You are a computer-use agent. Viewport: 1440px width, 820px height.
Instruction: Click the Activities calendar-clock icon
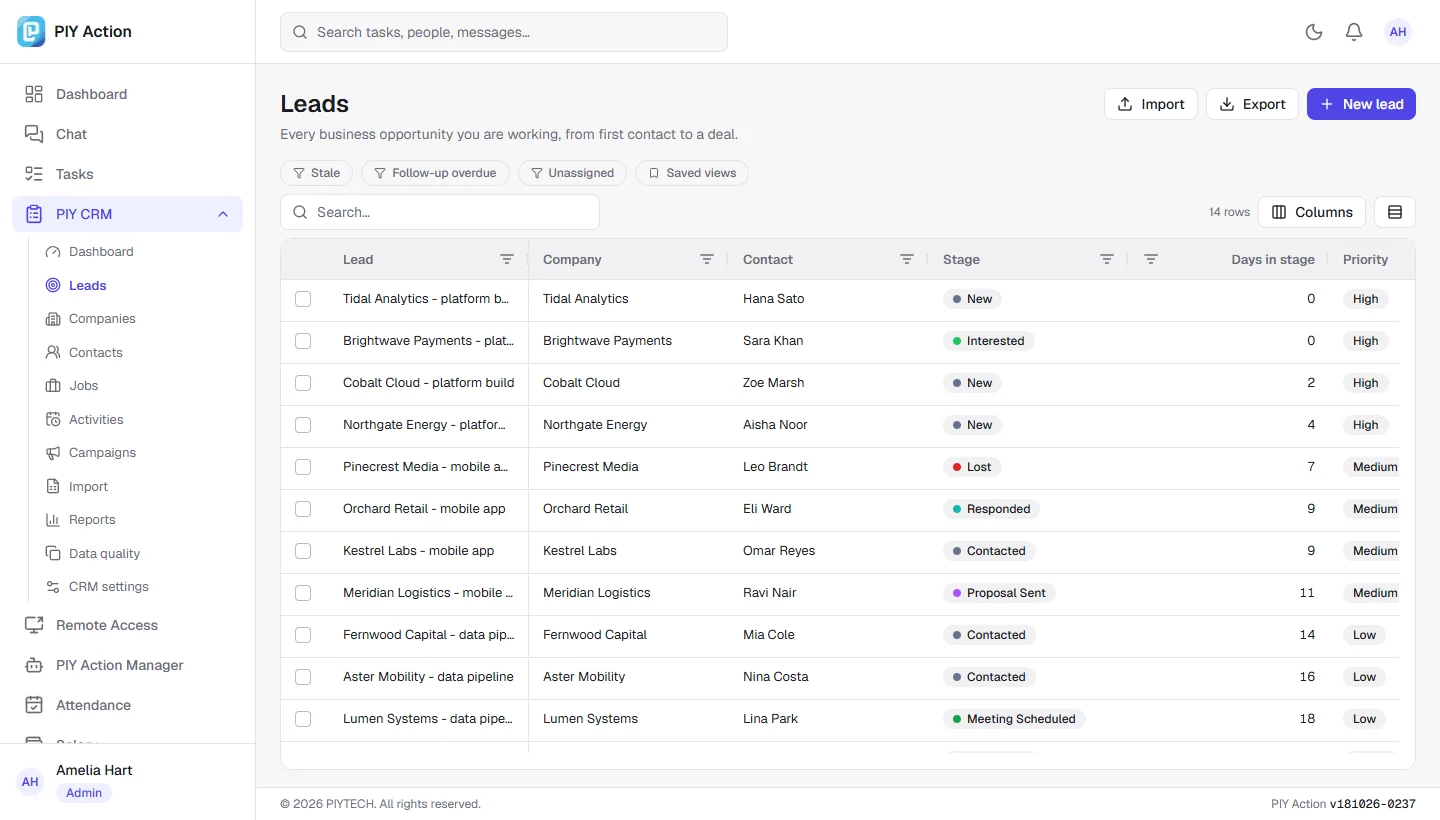pos(53,419)
